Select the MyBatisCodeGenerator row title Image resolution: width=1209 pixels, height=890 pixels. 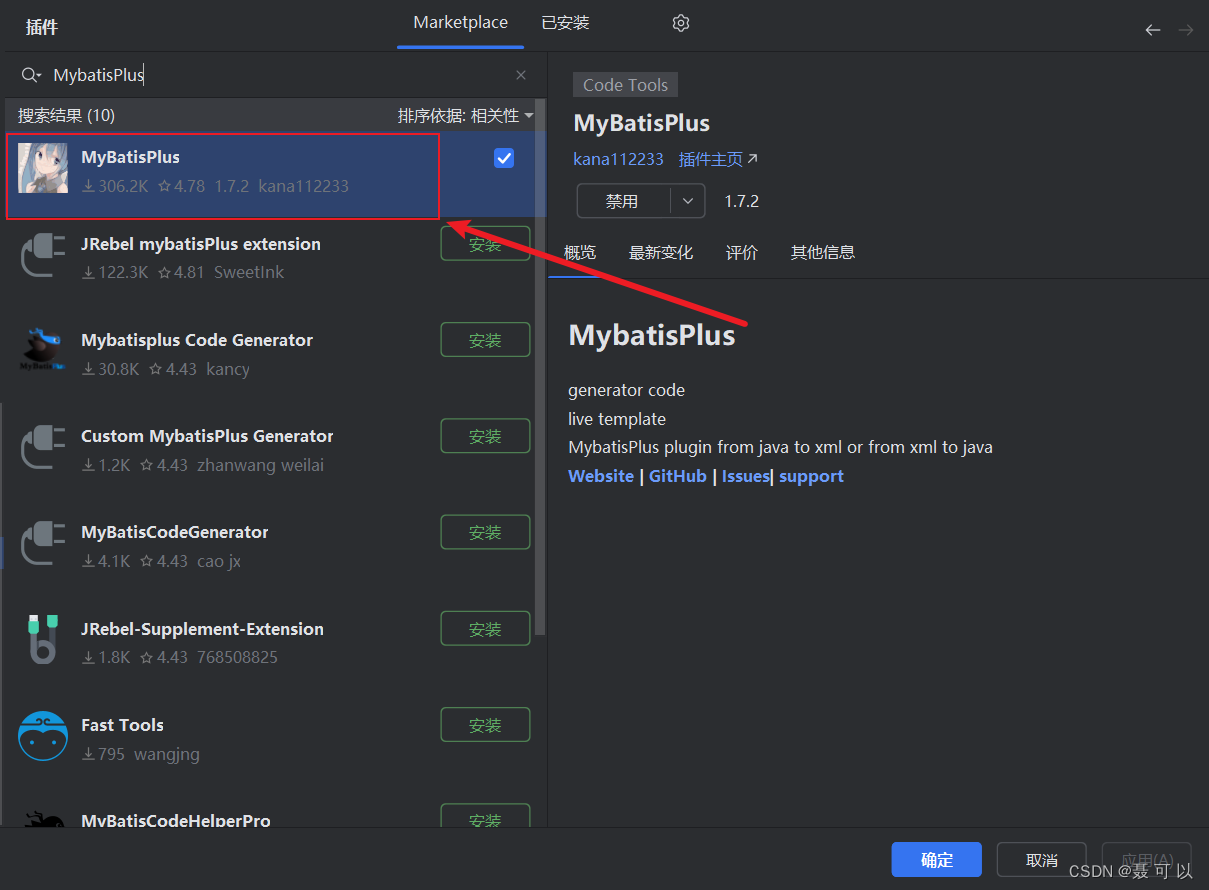coord(175,532)
